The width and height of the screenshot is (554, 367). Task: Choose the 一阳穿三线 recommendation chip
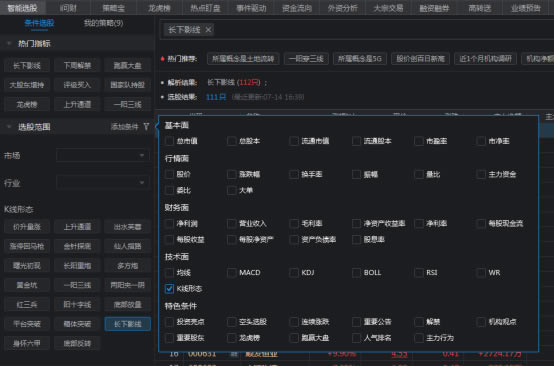click(x=306, y=59)
